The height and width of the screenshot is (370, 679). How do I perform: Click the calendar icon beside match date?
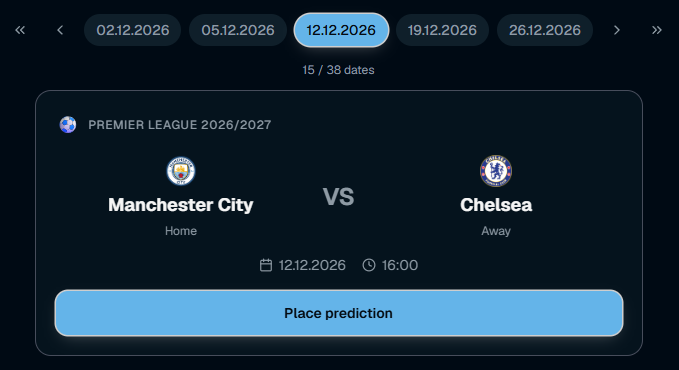(266, 265)
